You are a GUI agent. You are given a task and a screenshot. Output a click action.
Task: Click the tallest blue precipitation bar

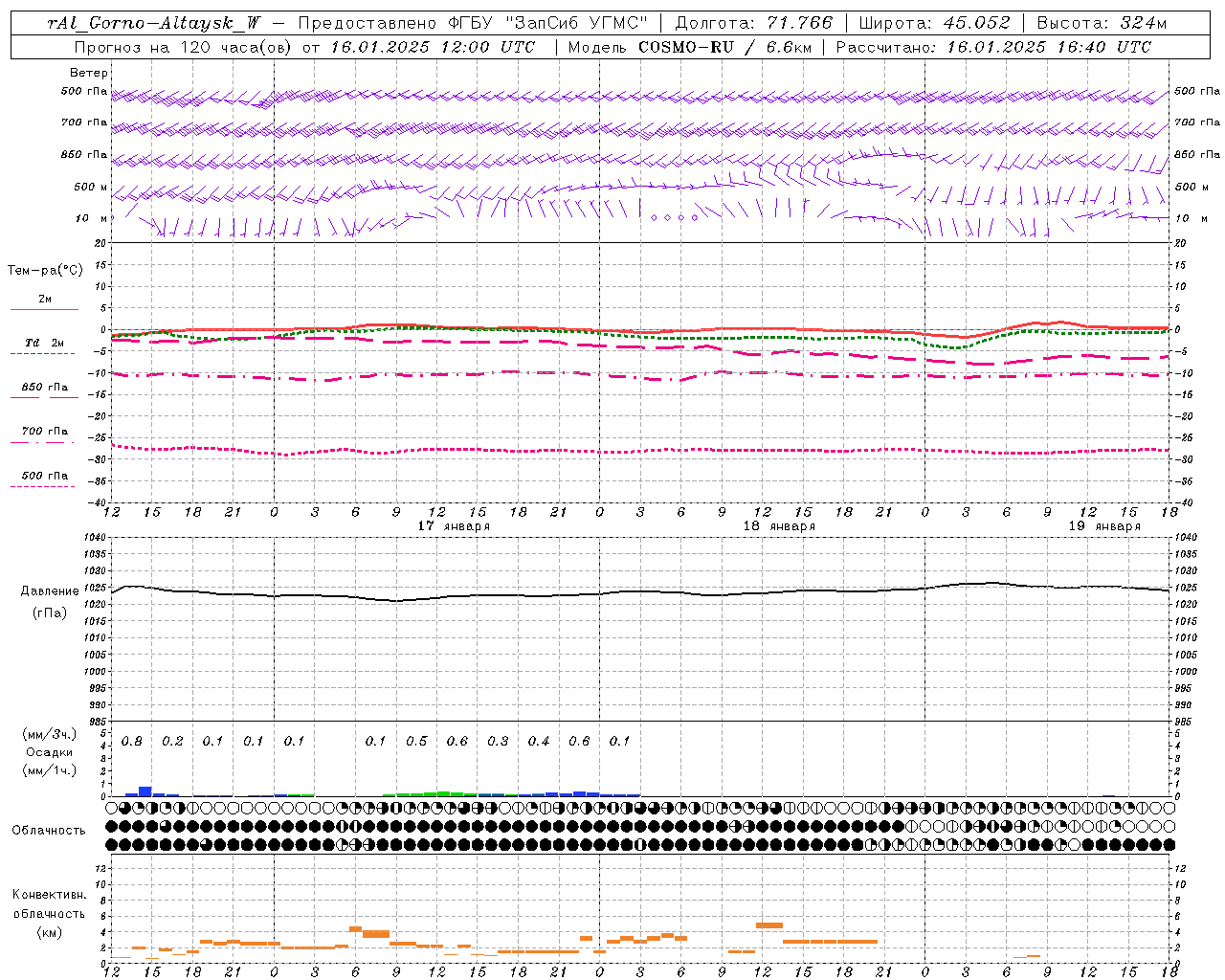tap(145, 791)
